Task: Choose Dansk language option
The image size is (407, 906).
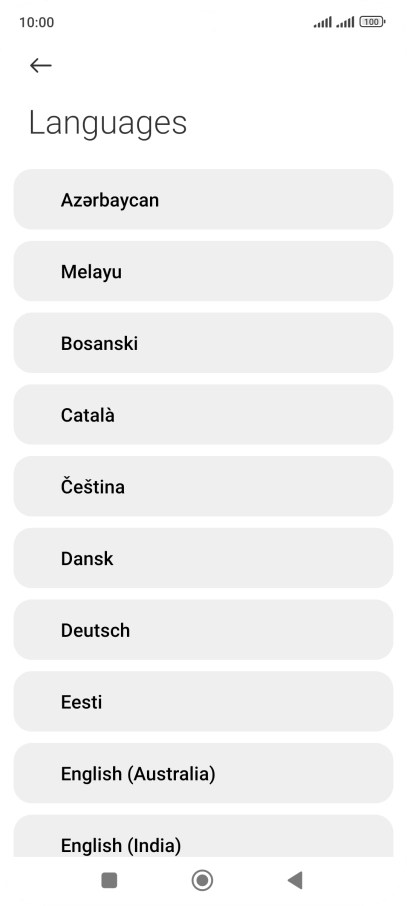Action: [204, 558]
